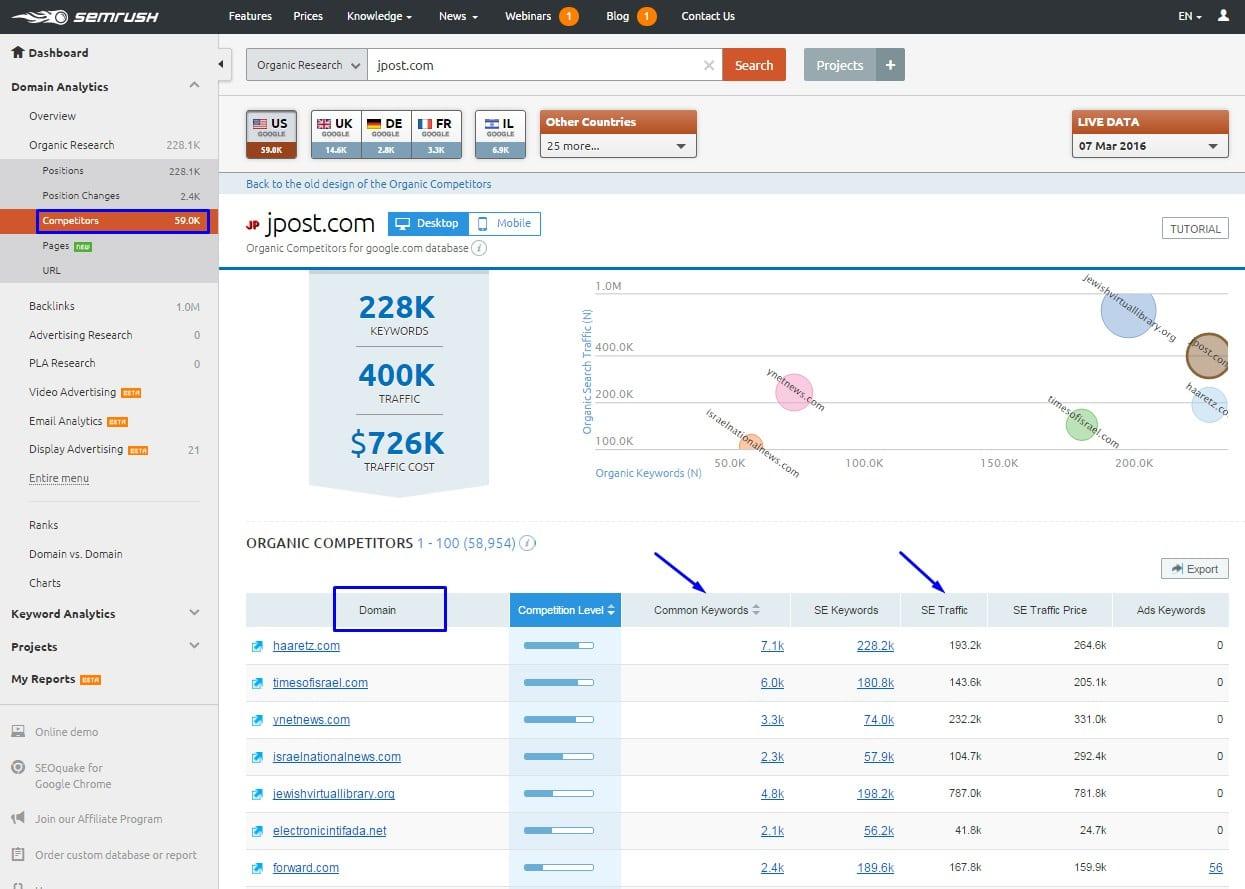
Task: Collapse the Domain Analytics section
Action: coord(194,86)
